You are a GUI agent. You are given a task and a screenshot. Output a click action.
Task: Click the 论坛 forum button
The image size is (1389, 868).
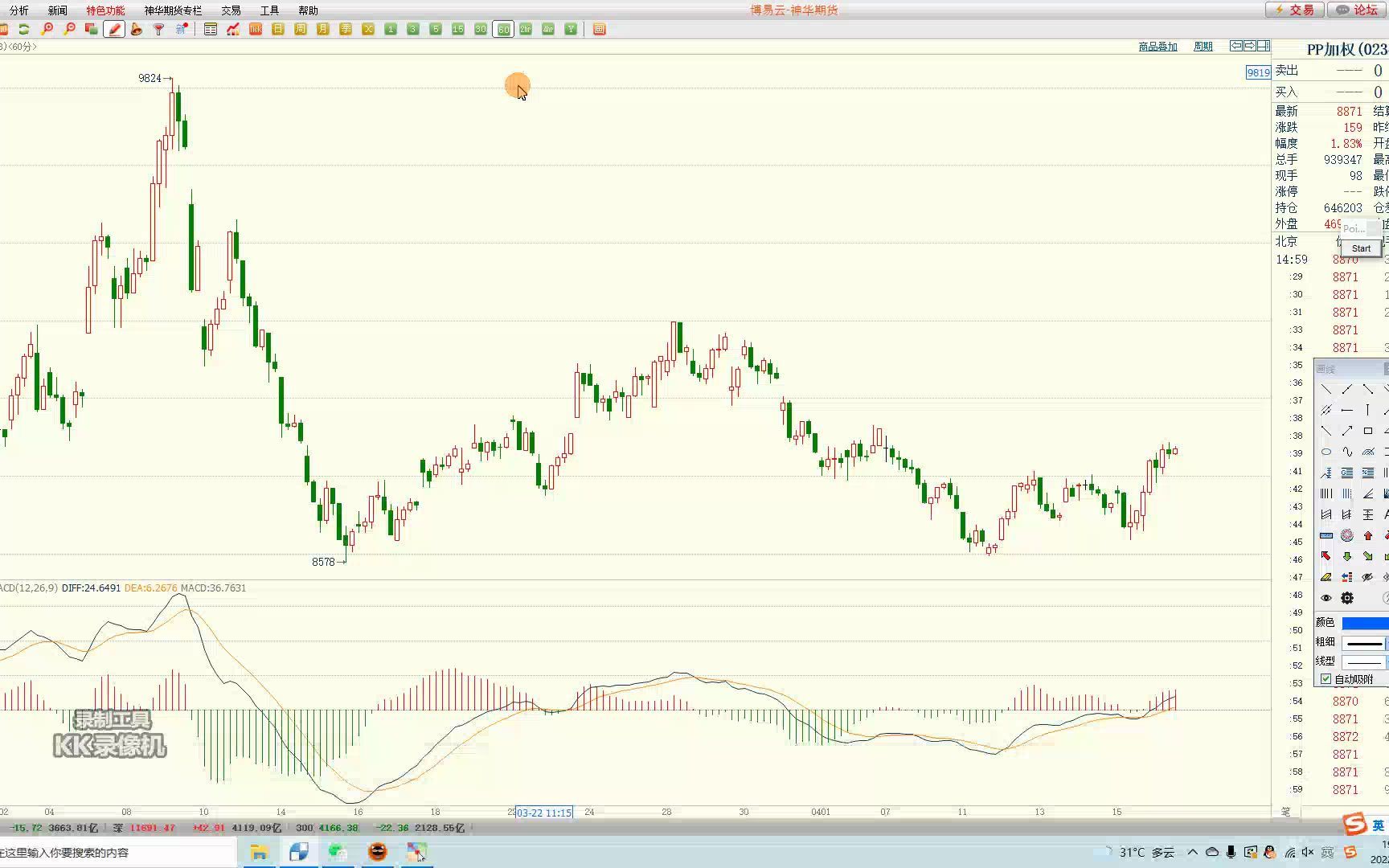1358,10
